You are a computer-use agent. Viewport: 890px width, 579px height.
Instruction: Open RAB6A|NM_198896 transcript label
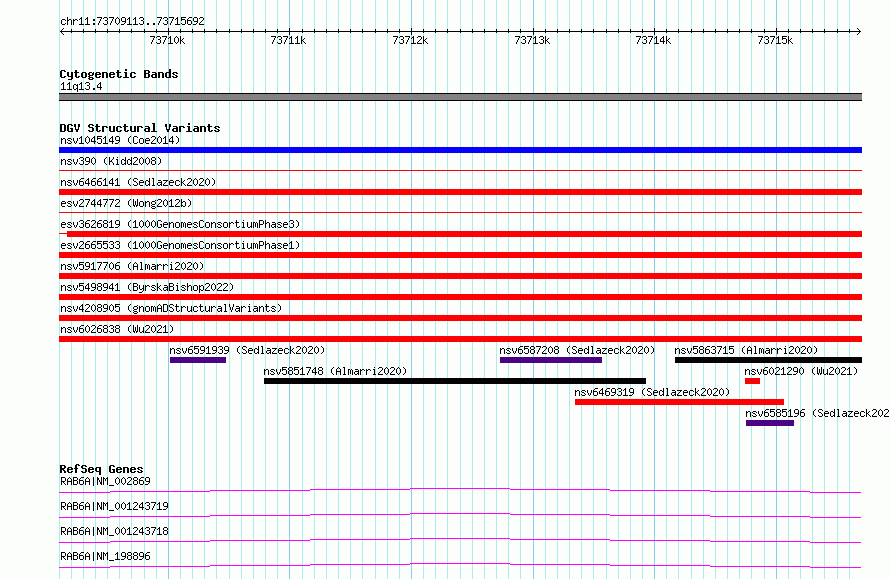tap(106, 556)
